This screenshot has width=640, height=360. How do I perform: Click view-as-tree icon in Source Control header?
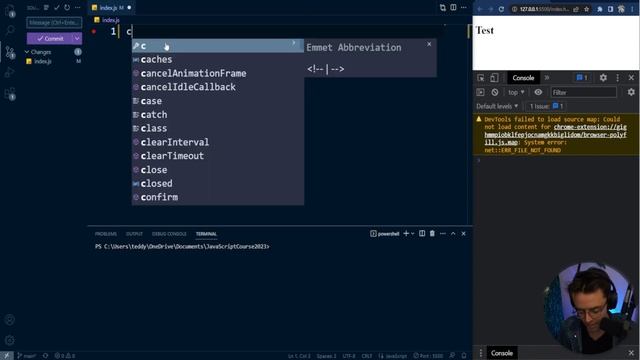click(46, 7)
